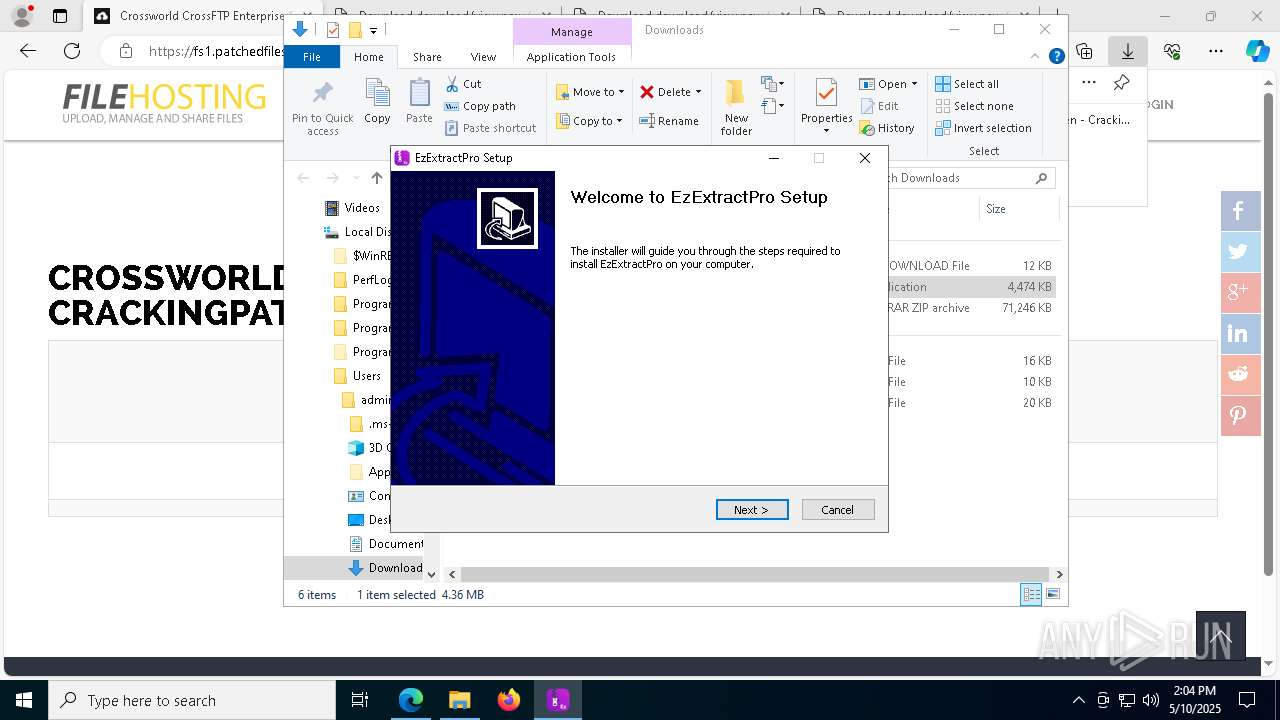This screenshot has height=720, width=1280.
Task: Click Invert selection in ribbon
Action: click(x=983, y=128)
